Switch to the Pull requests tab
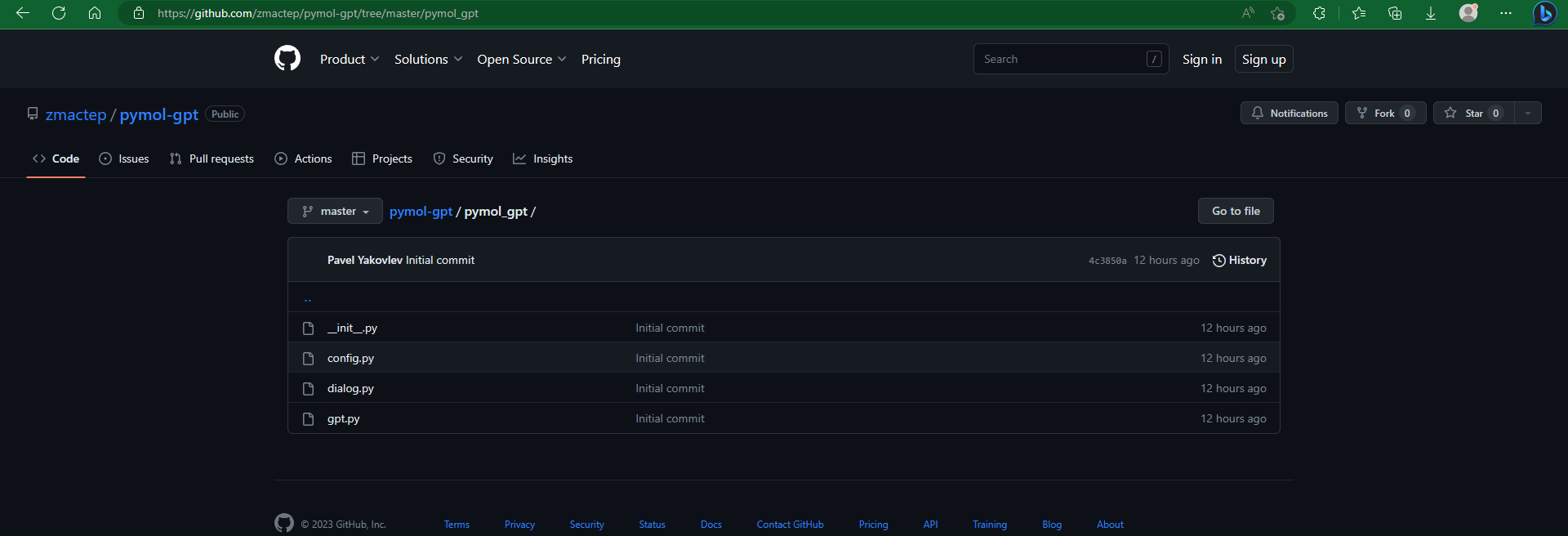 212,159
